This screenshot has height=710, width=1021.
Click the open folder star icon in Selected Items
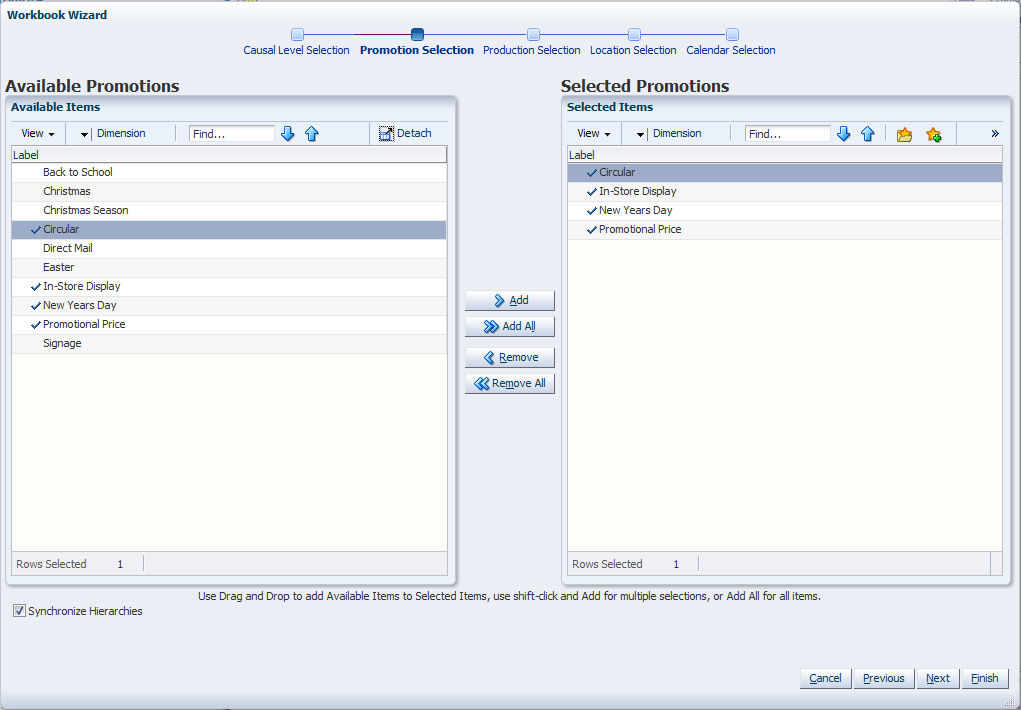[x=904, y=134]
